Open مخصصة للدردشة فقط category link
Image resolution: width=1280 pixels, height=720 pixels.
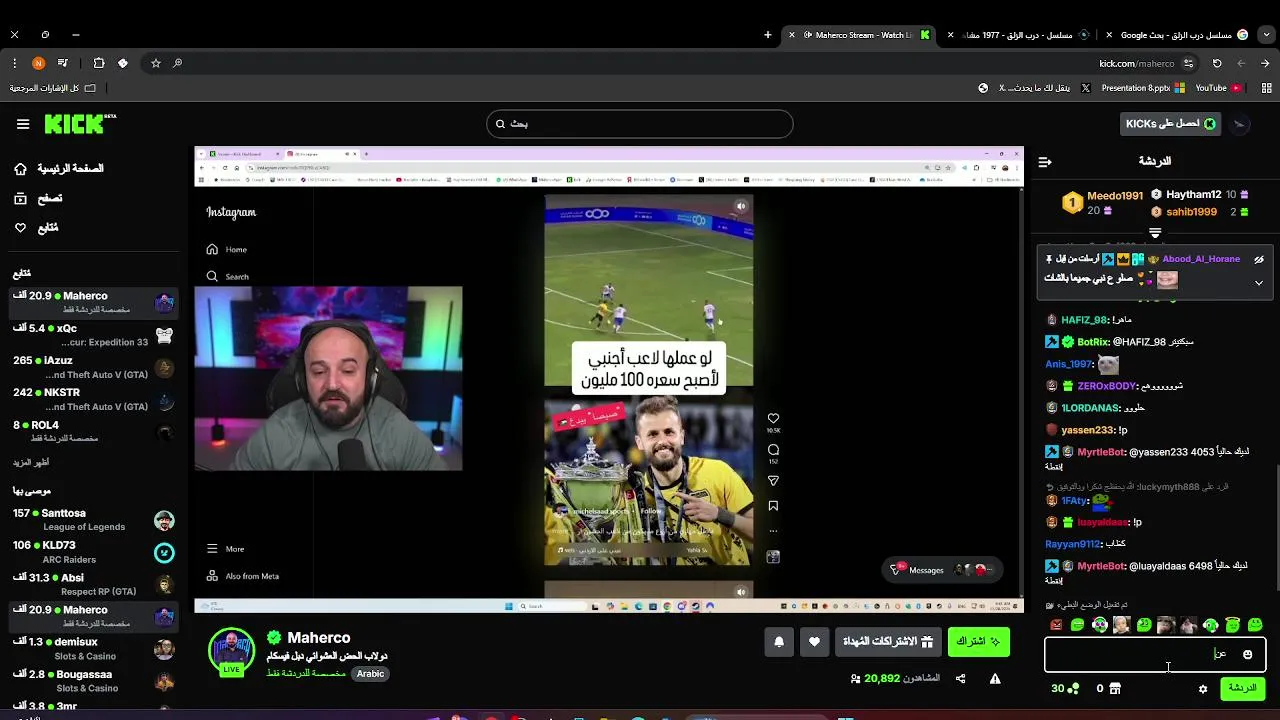pyautogui.click(x=306, y=674)
